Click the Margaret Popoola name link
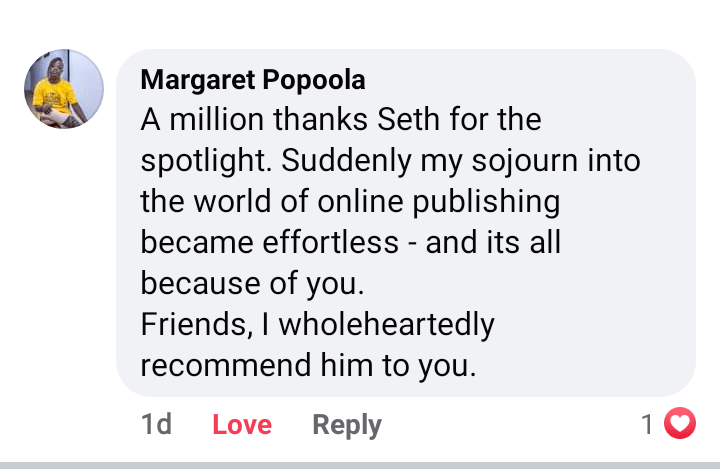 pyautogui.click(x=253, y=80)
